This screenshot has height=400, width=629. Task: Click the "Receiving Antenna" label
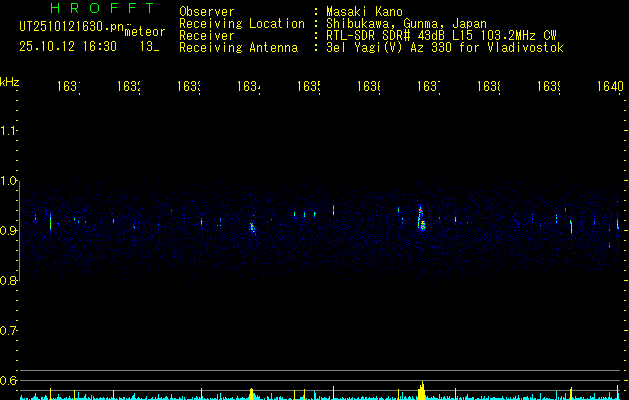[239, 48]
